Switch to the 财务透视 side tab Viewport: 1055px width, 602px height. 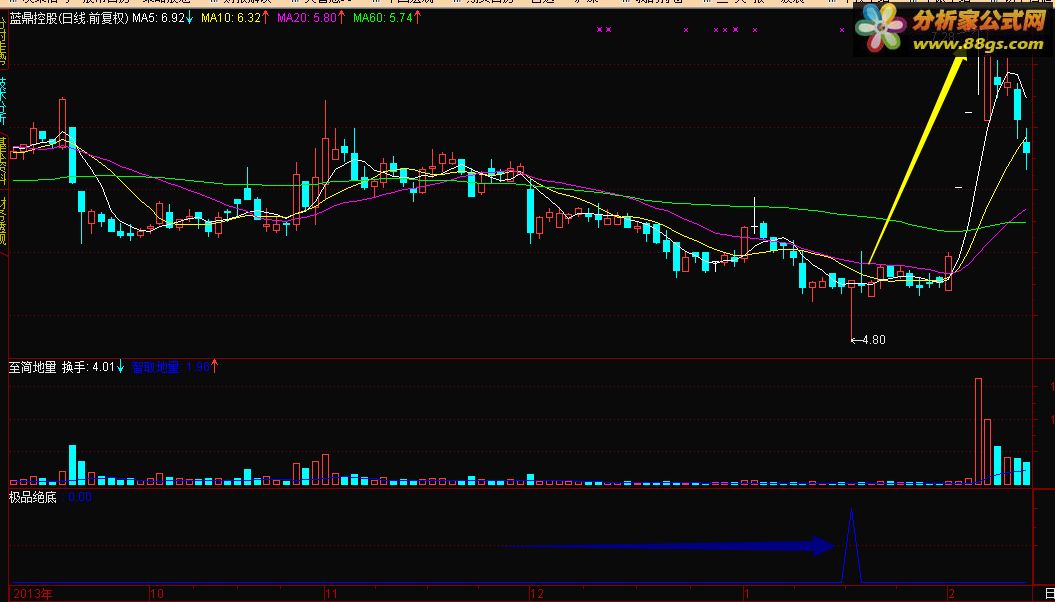click(3, 222)
